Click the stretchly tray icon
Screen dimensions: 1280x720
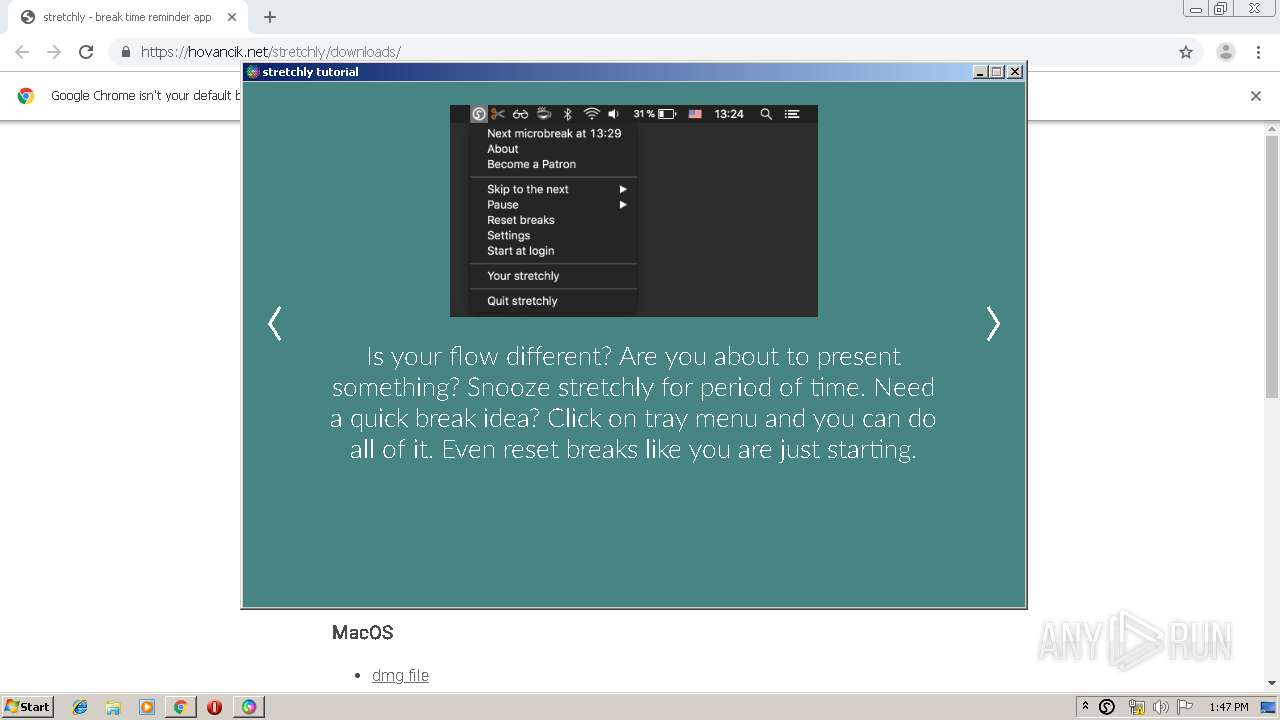coord(1107,707)
